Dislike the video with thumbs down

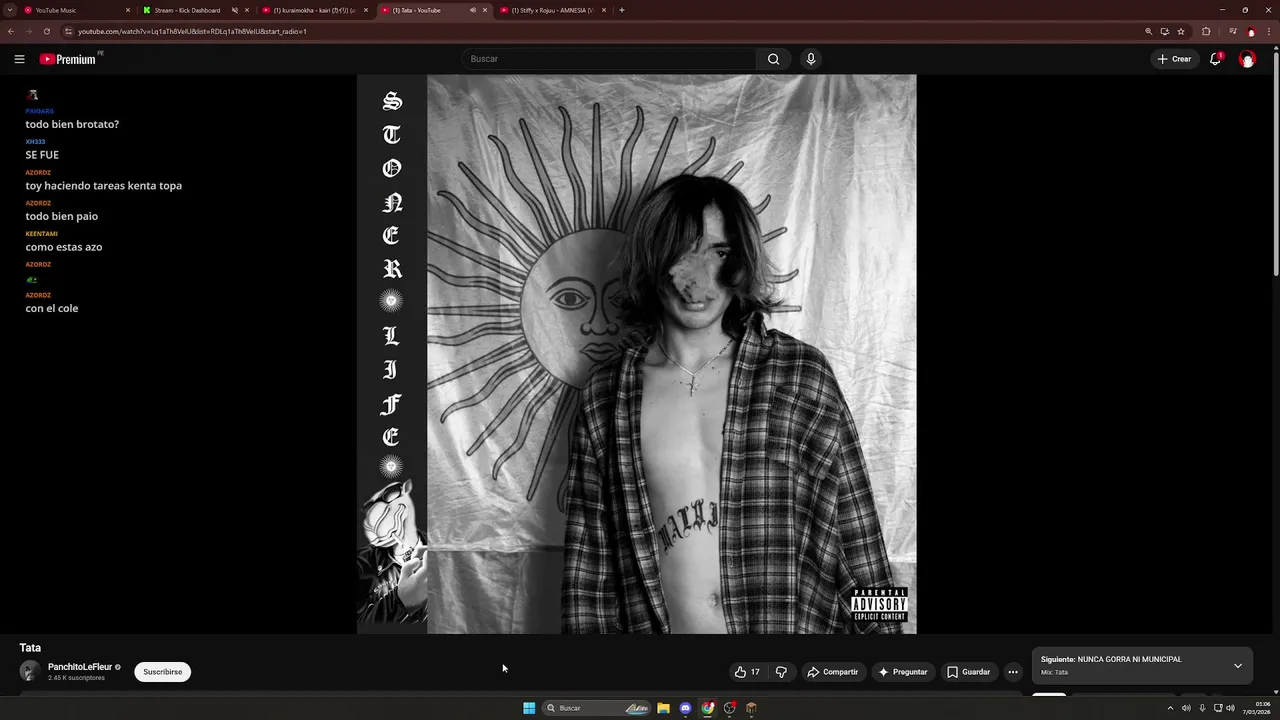[x=781, y=672]
